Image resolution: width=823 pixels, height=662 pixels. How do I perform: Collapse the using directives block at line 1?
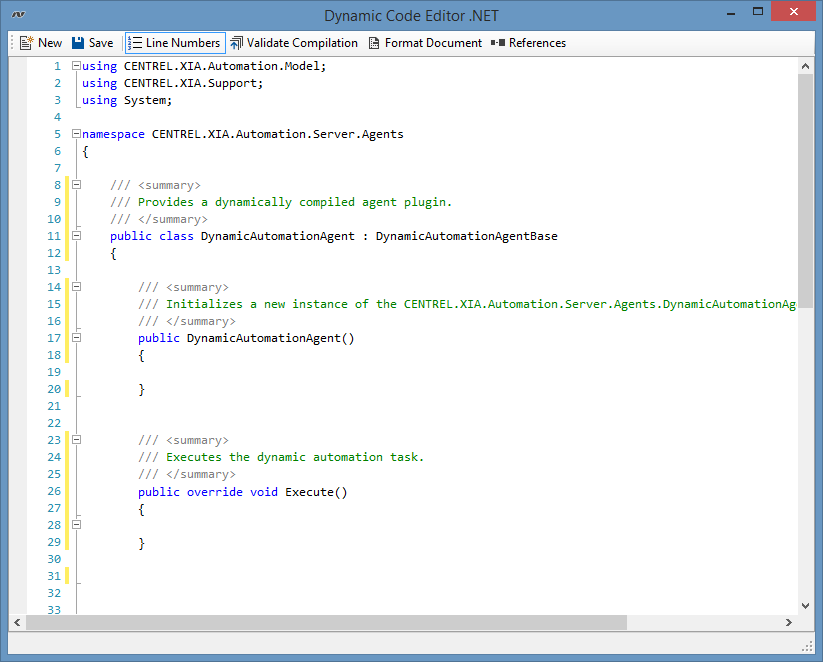[76, 66]
